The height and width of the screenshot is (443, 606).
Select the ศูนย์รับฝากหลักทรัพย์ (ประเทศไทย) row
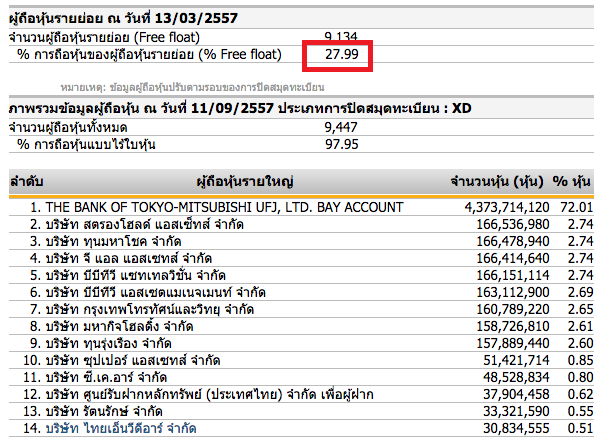pos(301,394)
